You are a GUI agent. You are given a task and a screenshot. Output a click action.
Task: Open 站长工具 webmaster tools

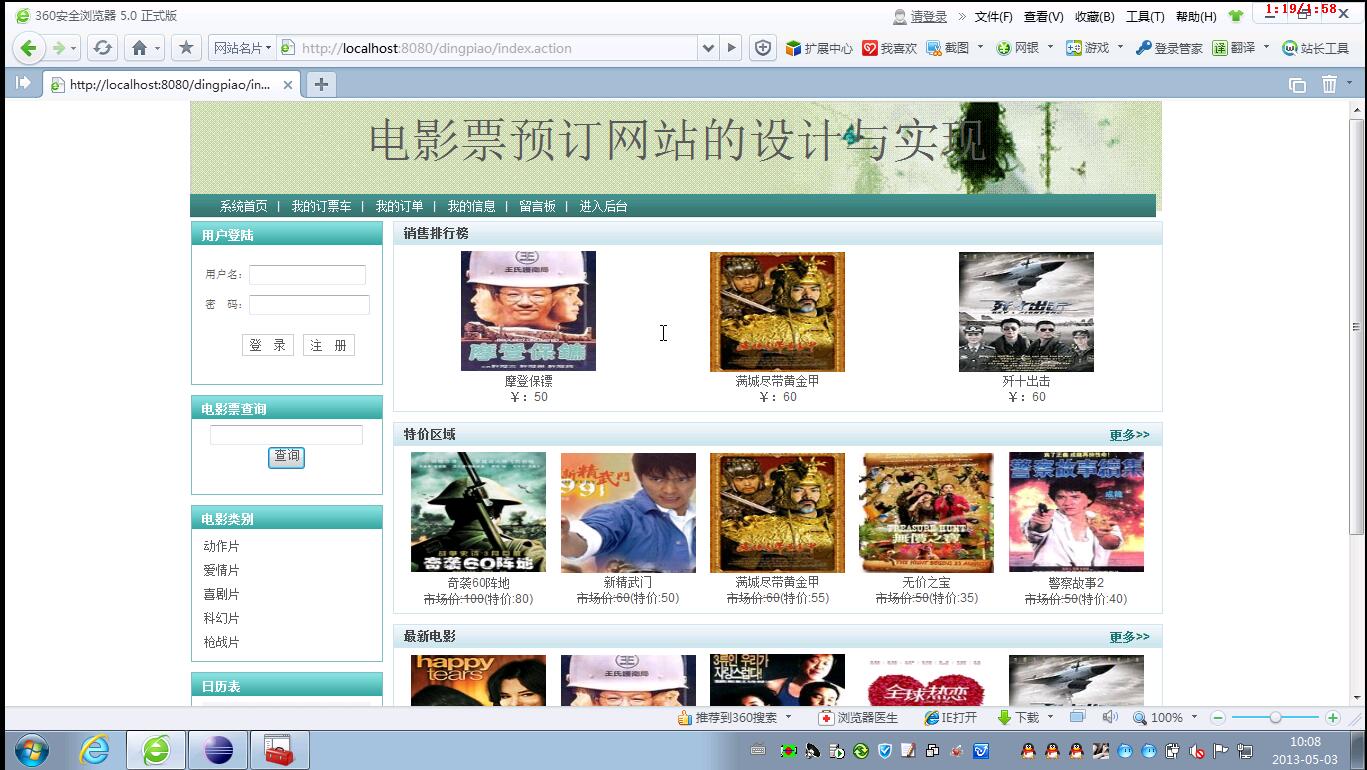tap(1315, 48)
